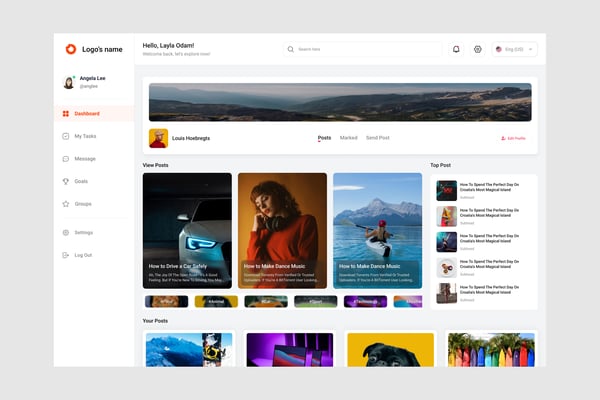Screen dimensions: 600x400
Task: Click the View Posts heading
Action: (x=155, y=165)
